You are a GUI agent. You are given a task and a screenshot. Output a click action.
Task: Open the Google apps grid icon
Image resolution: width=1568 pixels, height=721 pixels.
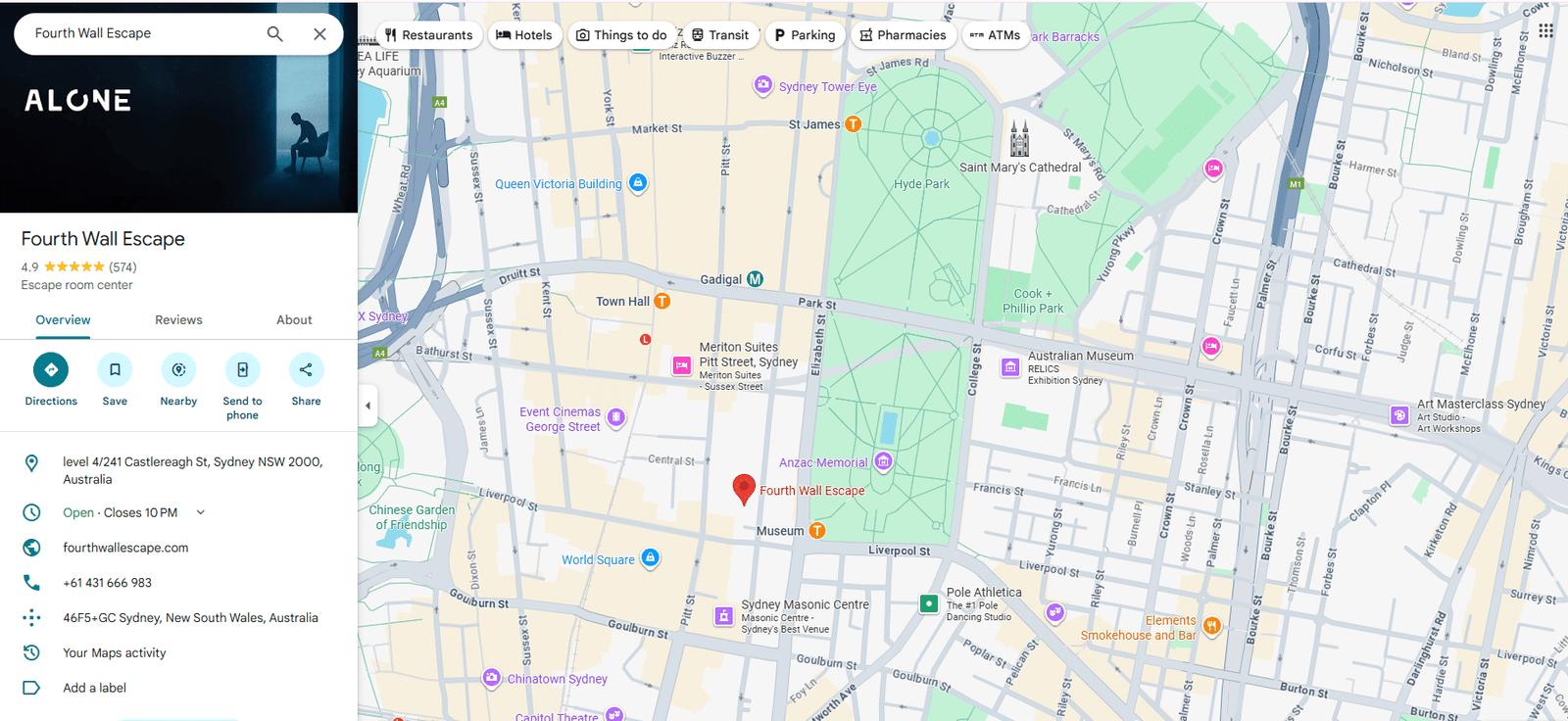tap(1545, 31)
